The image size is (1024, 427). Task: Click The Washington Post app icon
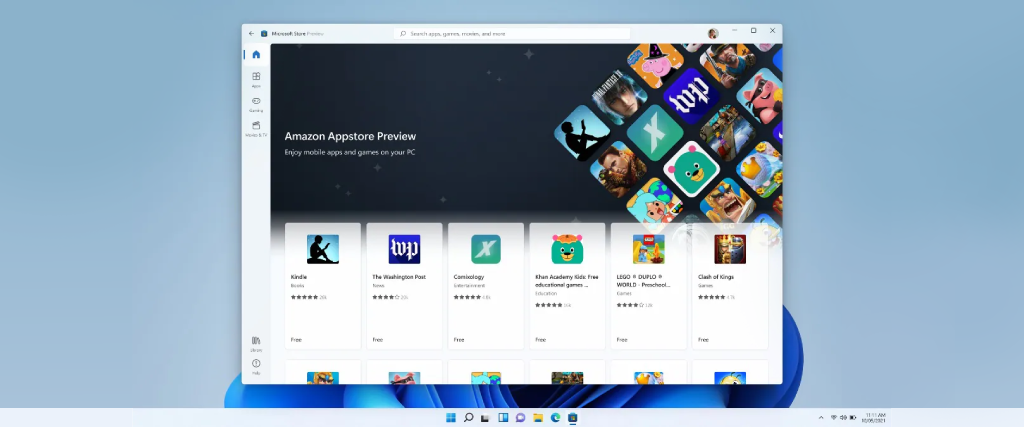404,249
